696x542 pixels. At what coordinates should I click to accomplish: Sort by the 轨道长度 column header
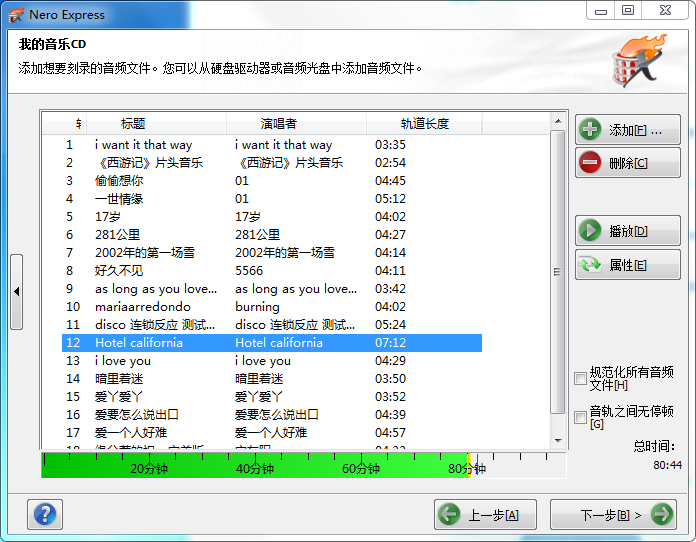425,124
